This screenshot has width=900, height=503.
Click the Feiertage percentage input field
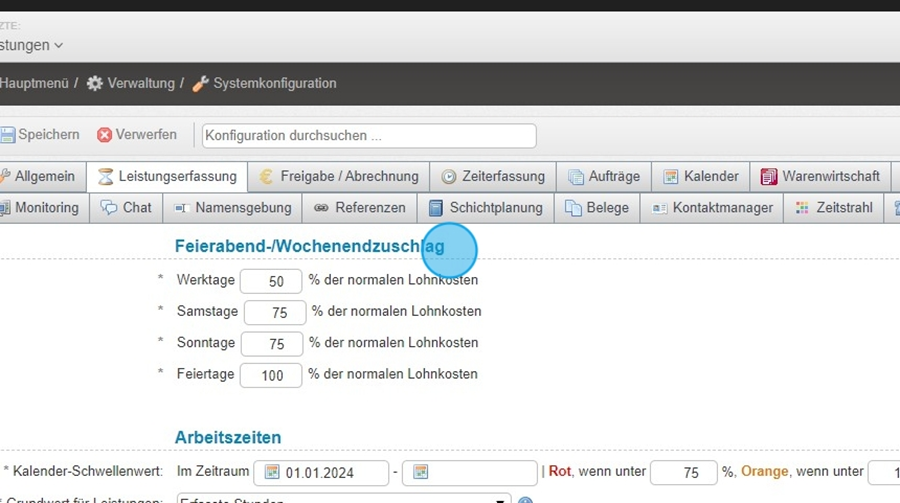tap(271, 375)
